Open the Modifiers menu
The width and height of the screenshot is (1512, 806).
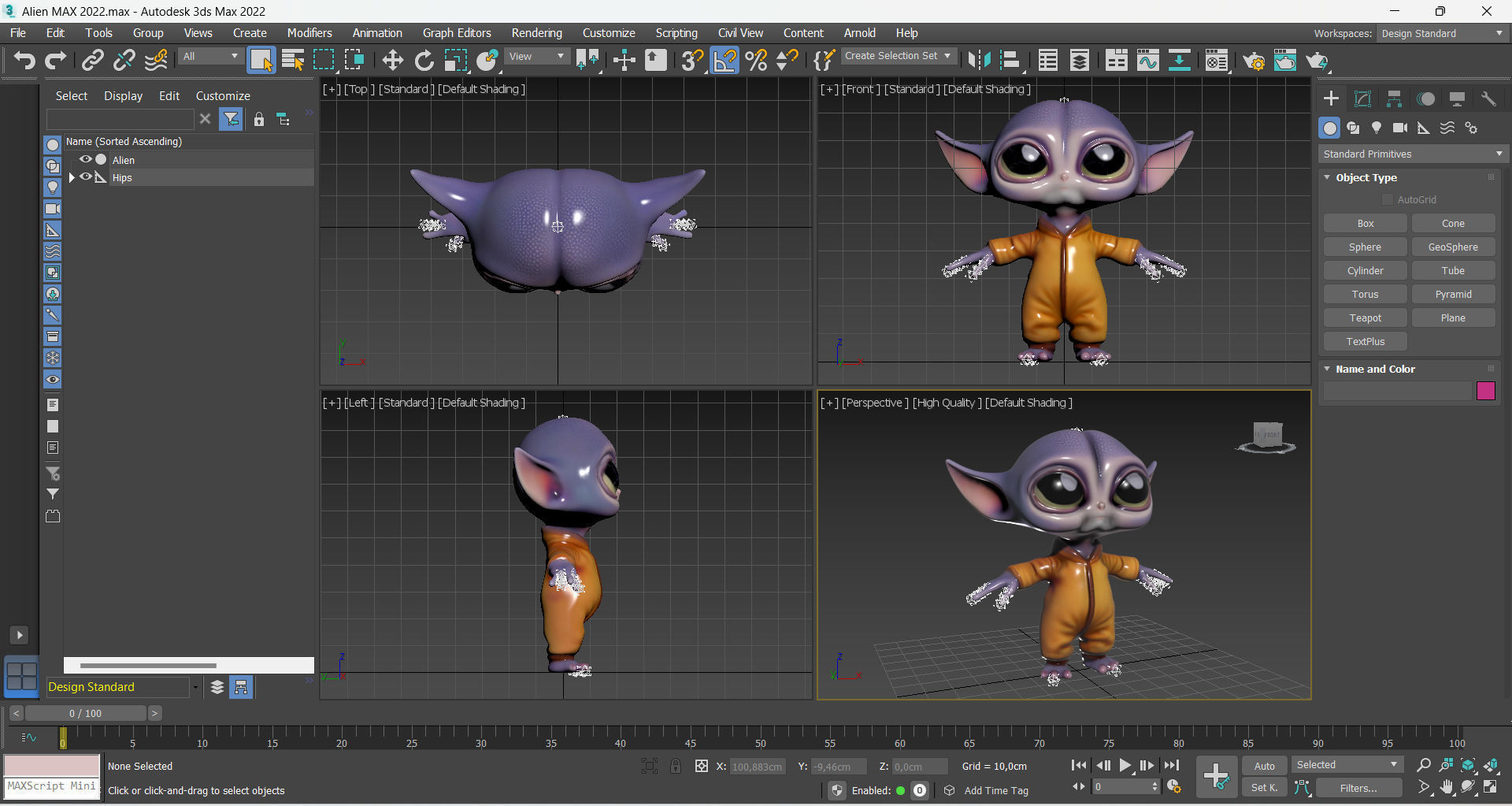(309, 32)
